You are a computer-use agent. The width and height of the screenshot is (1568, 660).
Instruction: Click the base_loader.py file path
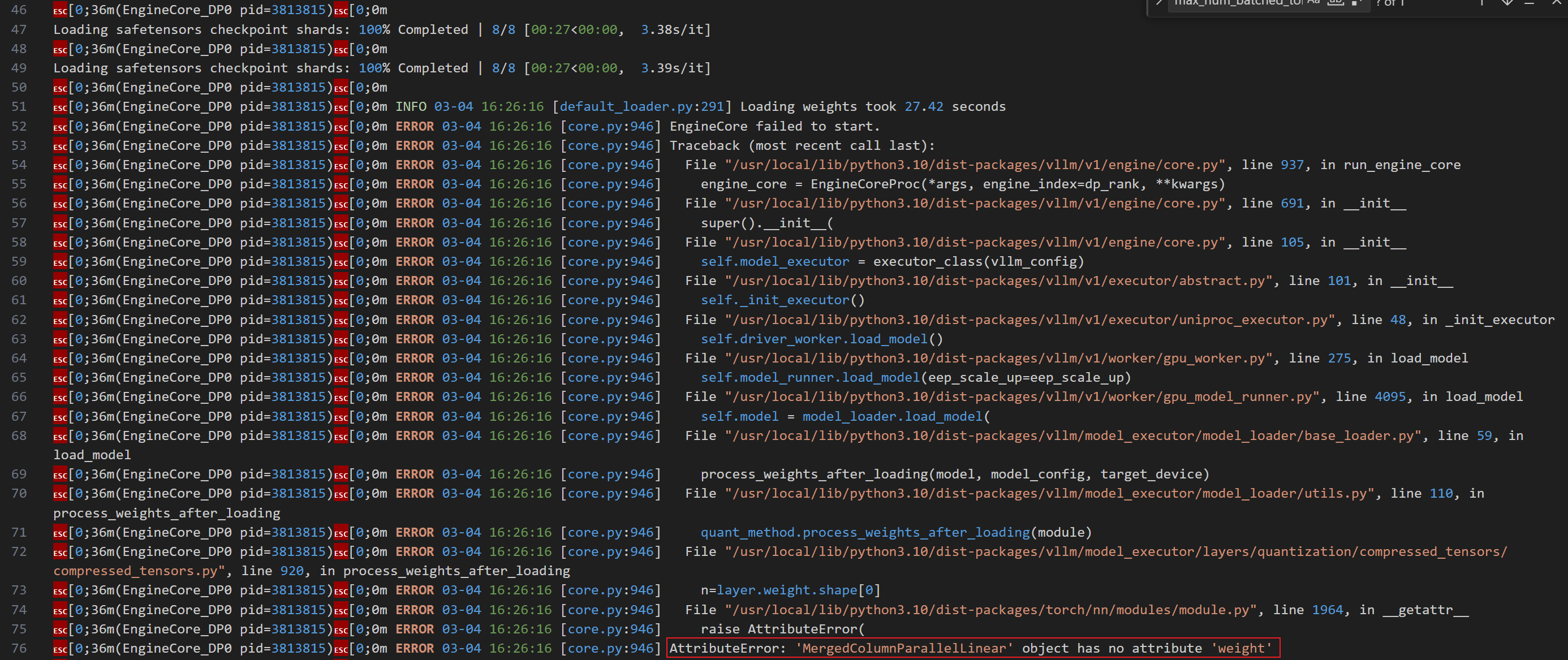[1073, 436]
